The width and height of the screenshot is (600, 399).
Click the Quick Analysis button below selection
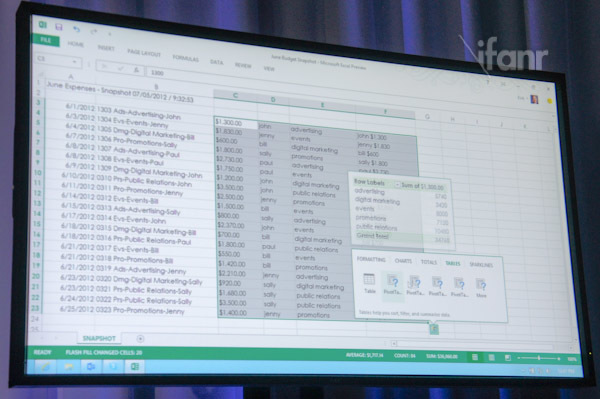click(434, 328)
